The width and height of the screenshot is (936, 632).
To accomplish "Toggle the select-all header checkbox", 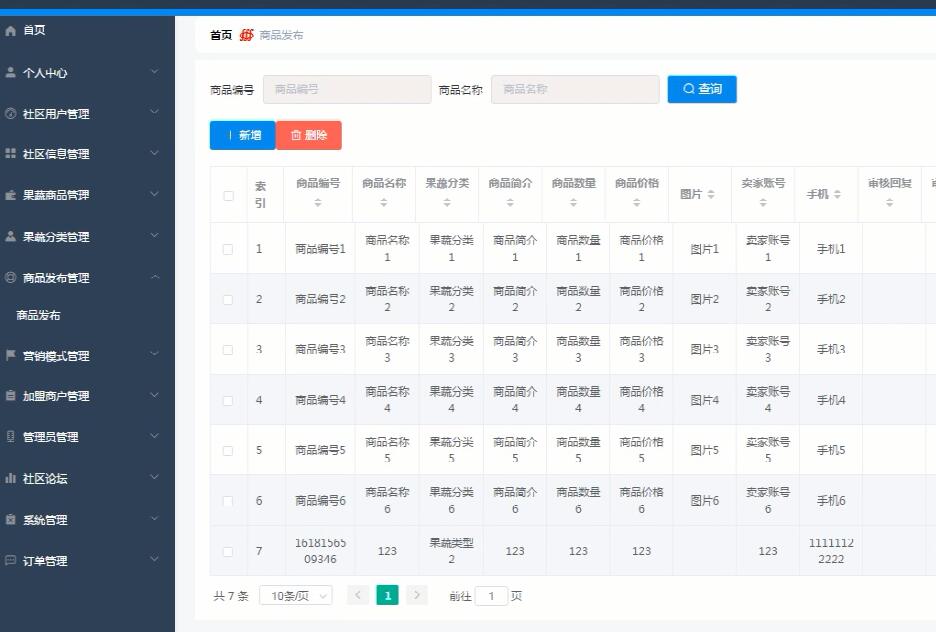I will point(228,196).
